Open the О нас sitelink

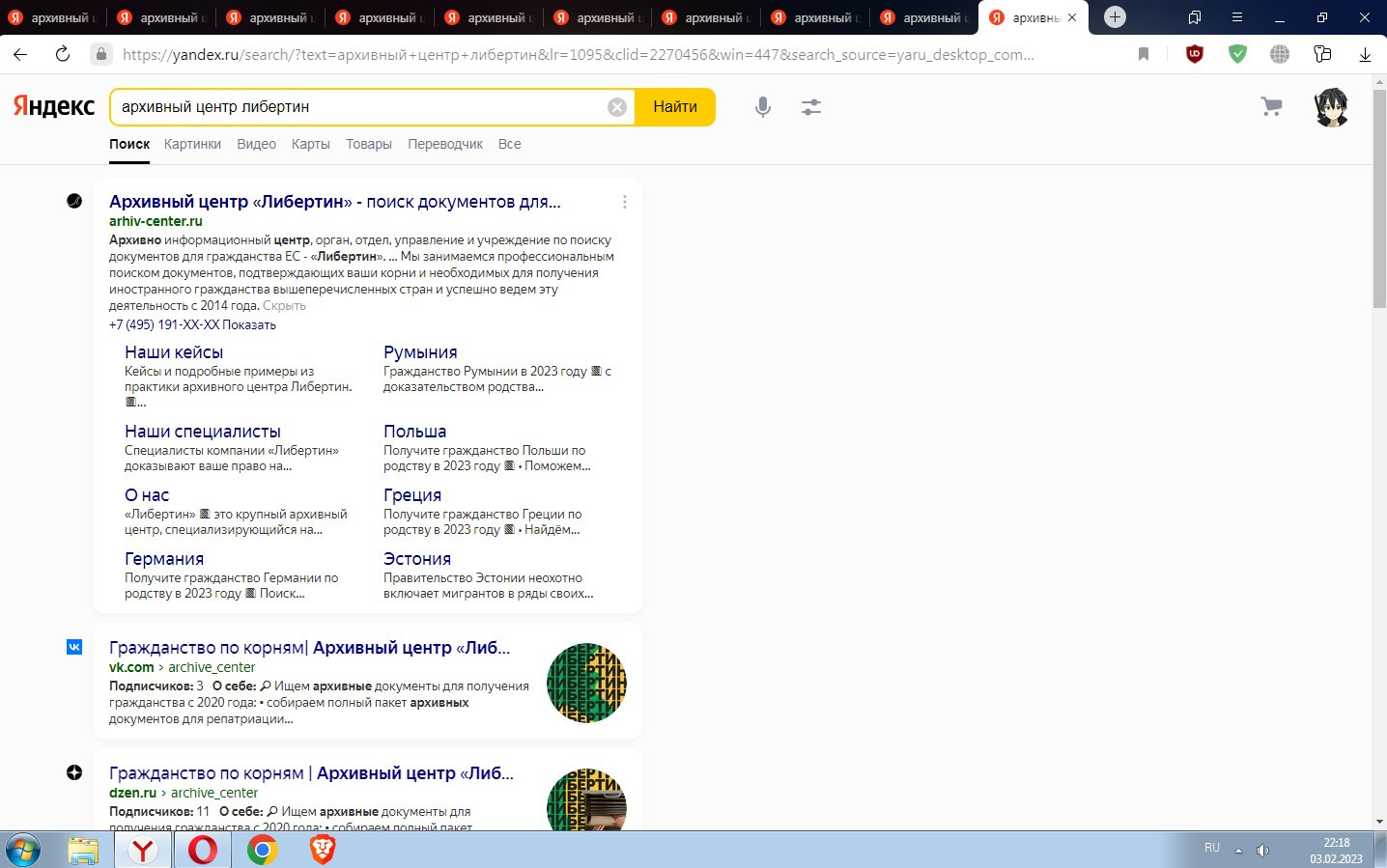(147, 495)
